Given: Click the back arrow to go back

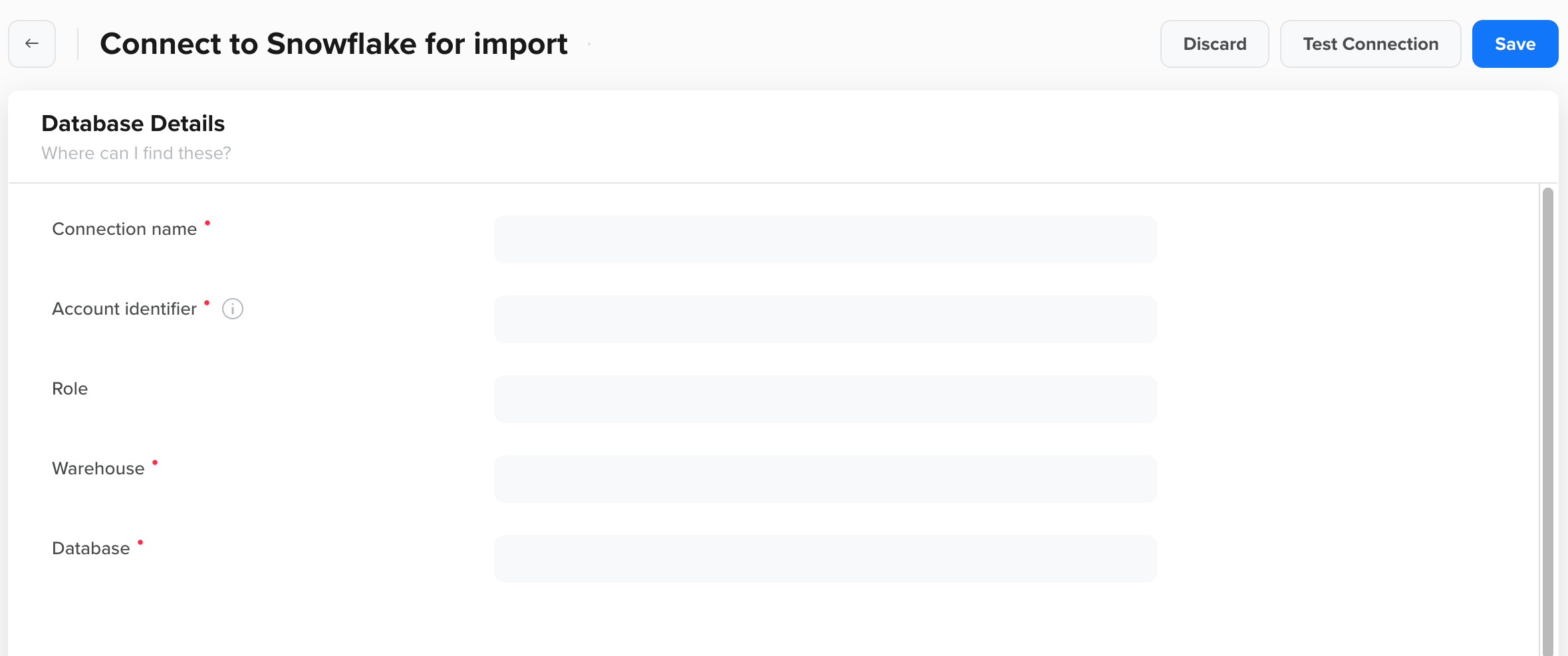Looking at the screenshot, I should pyautogui.click(x=31, y=43).
